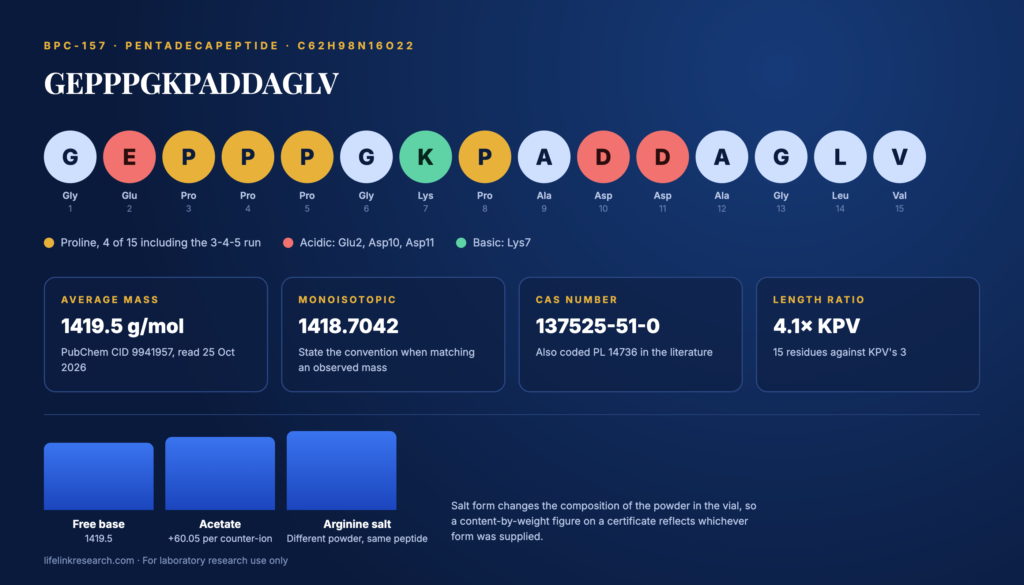Click the CAS Number 137525-51-0 card

(630, 334)
